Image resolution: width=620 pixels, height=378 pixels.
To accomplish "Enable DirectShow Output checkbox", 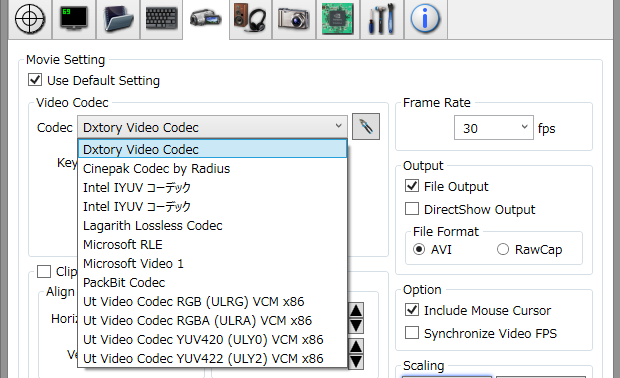I will (412, 208).
